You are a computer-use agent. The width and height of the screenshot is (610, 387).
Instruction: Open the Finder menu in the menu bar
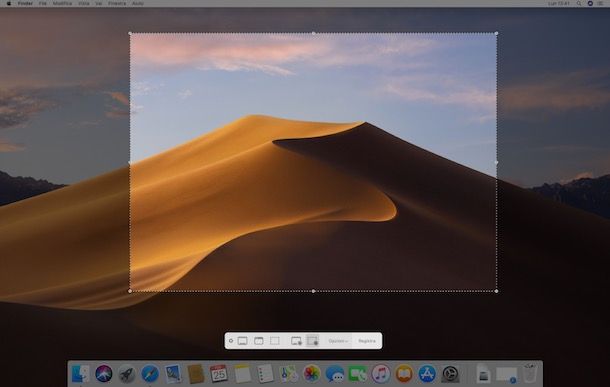point(25,3)
